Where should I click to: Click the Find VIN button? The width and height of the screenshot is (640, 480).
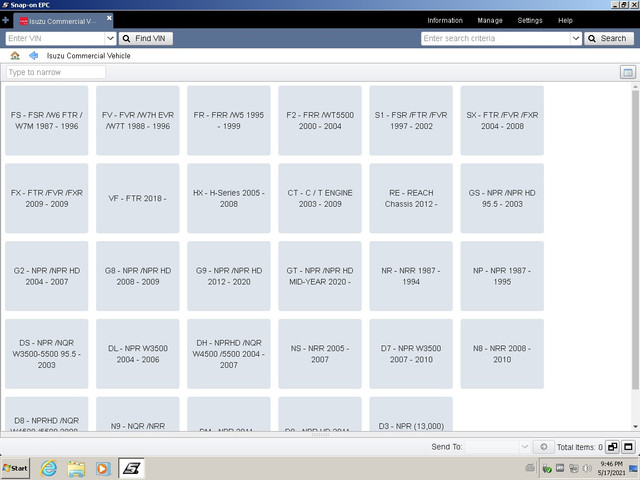pyautogui.click(x=146, y=38)
